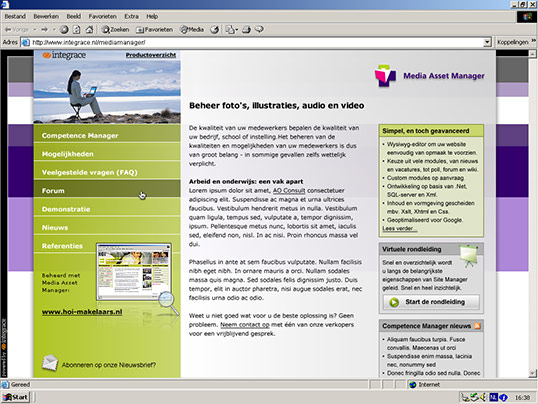Screen dimensions: 538x404
Task: Open the Extra menu
Action: tap(131, 16)
